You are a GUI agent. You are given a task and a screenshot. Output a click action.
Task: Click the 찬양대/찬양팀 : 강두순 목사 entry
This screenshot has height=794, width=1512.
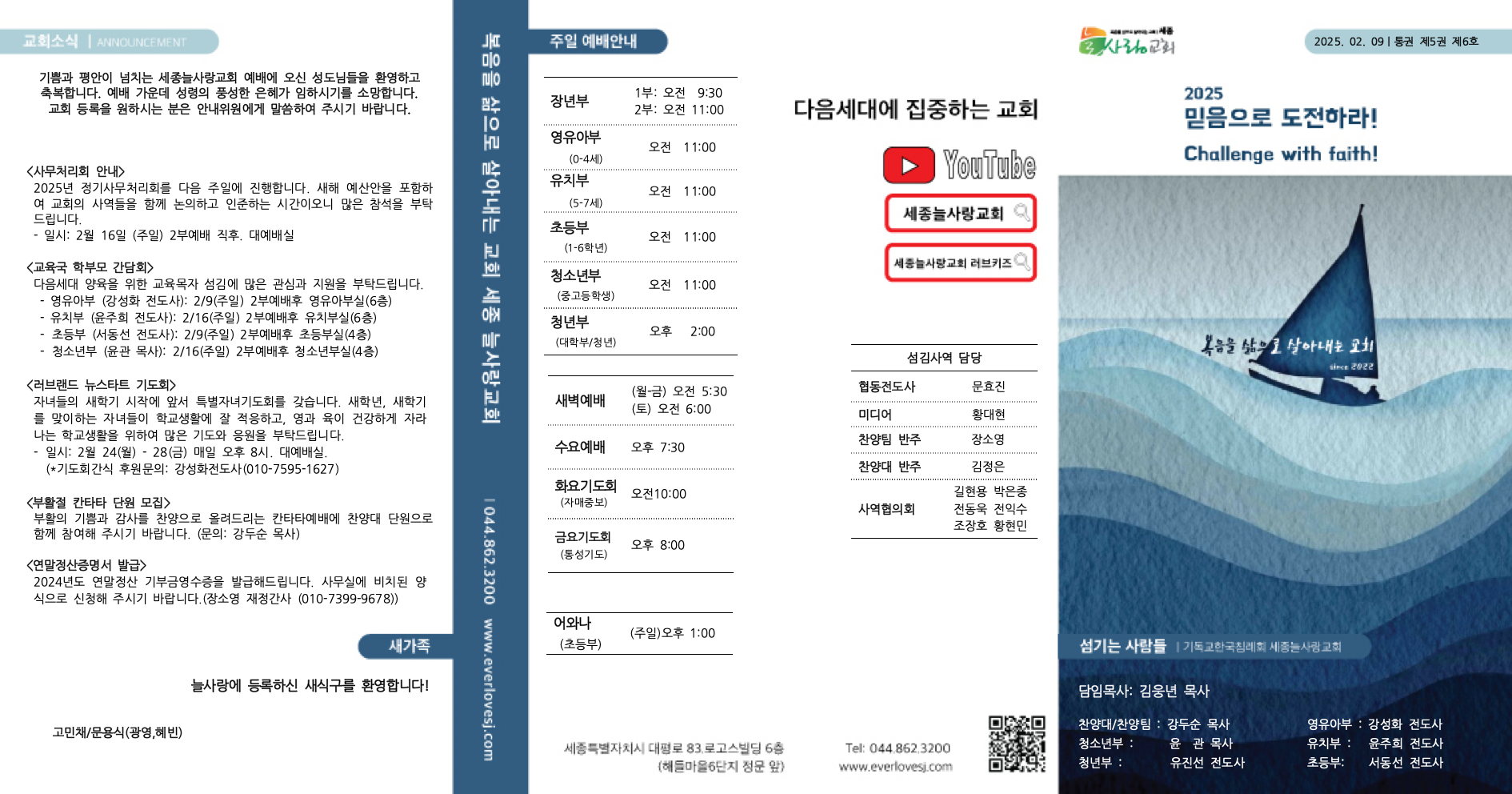click(x=1154, y=724)
